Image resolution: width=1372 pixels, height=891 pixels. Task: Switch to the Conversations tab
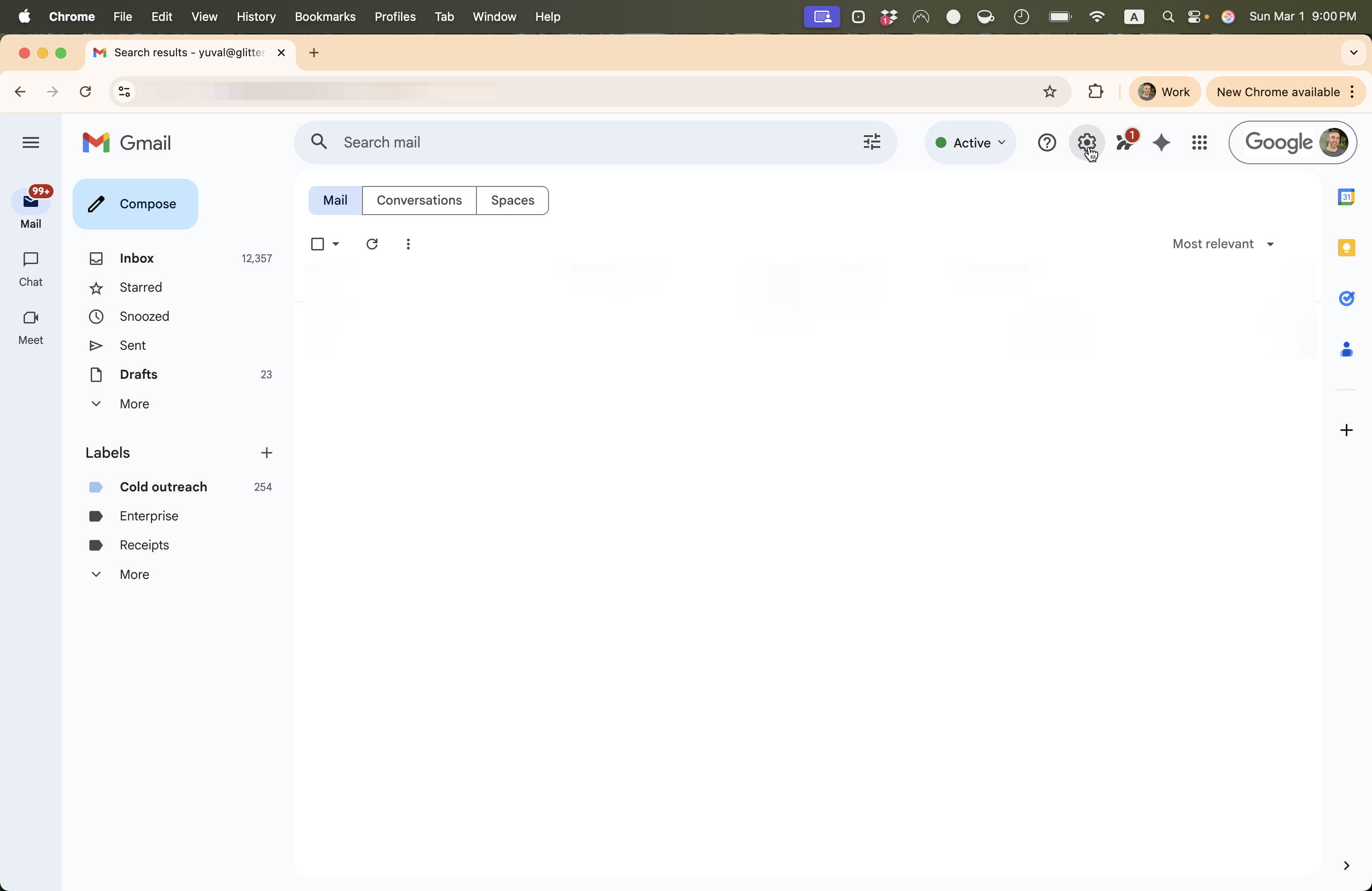(x=419, y=200)
